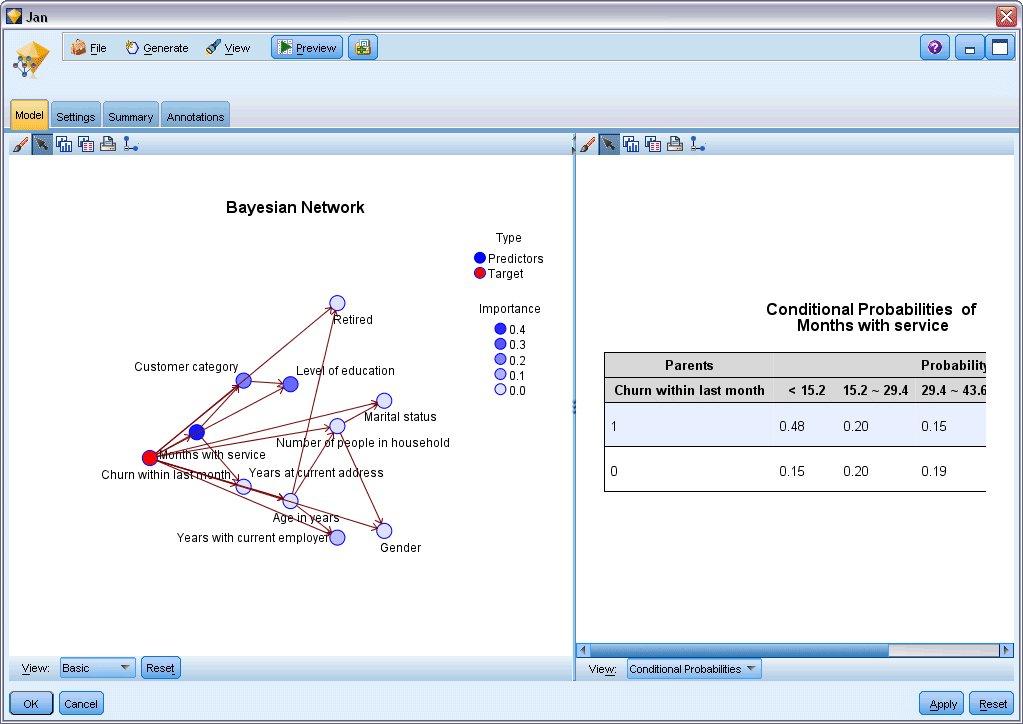Select the Marital status node

(384, 400)
